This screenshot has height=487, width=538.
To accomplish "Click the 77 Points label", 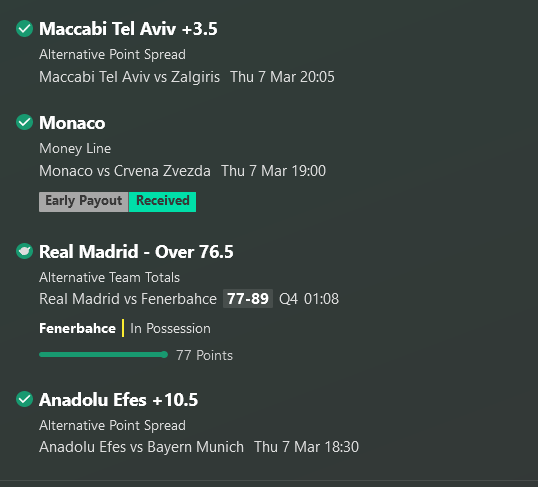I will click(204, 355).
